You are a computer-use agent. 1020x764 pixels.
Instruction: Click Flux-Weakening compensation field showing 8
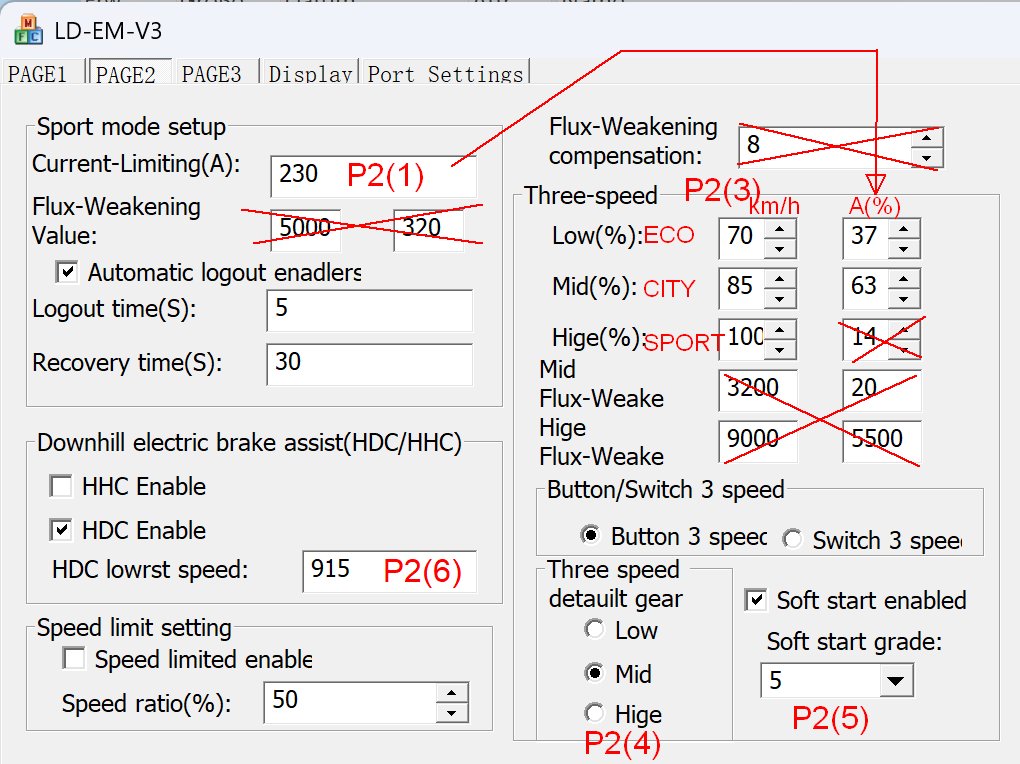click(825, 147)
